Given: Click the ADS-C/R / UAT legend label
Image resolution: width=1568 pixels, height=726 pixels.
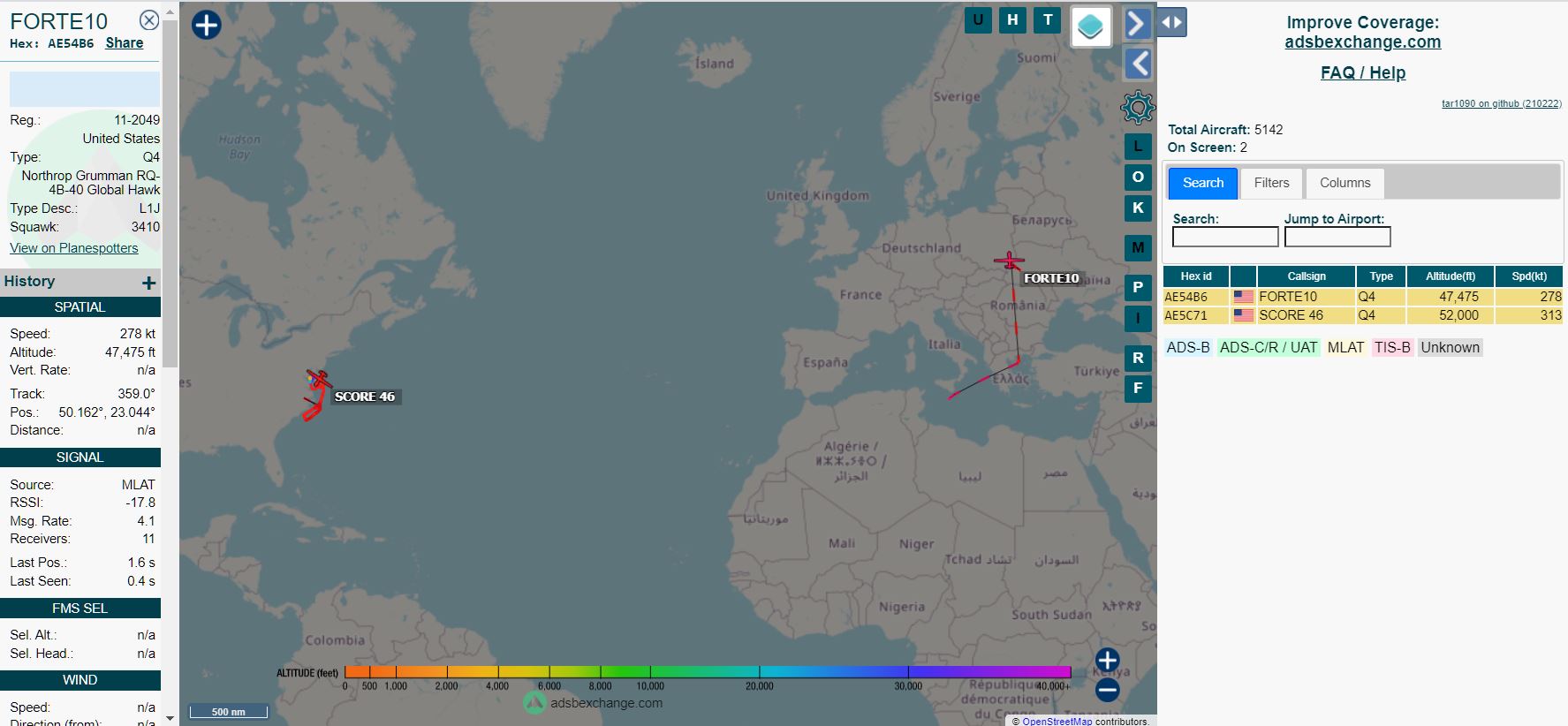Looking at the screenshot, I should 1269,348.
